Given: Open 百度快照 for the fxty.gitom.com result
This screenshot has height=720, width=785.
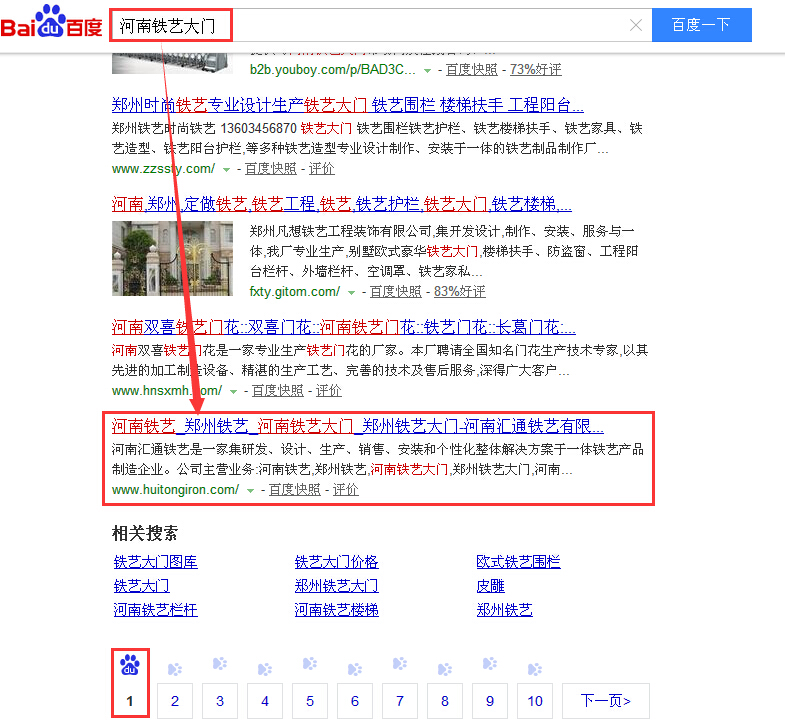Looking at the screenshot, I should [x=396, y=291].
